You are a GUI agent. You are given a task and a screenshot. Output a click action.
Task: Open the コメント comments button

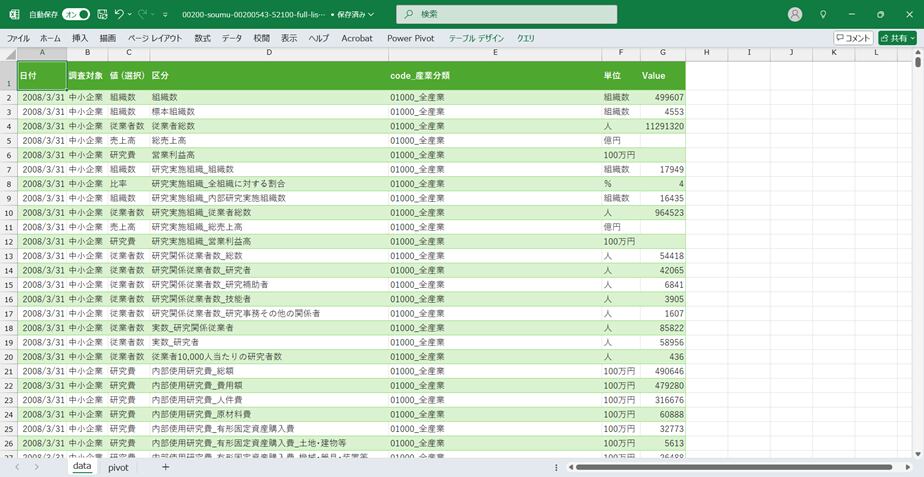click(853, 38)
